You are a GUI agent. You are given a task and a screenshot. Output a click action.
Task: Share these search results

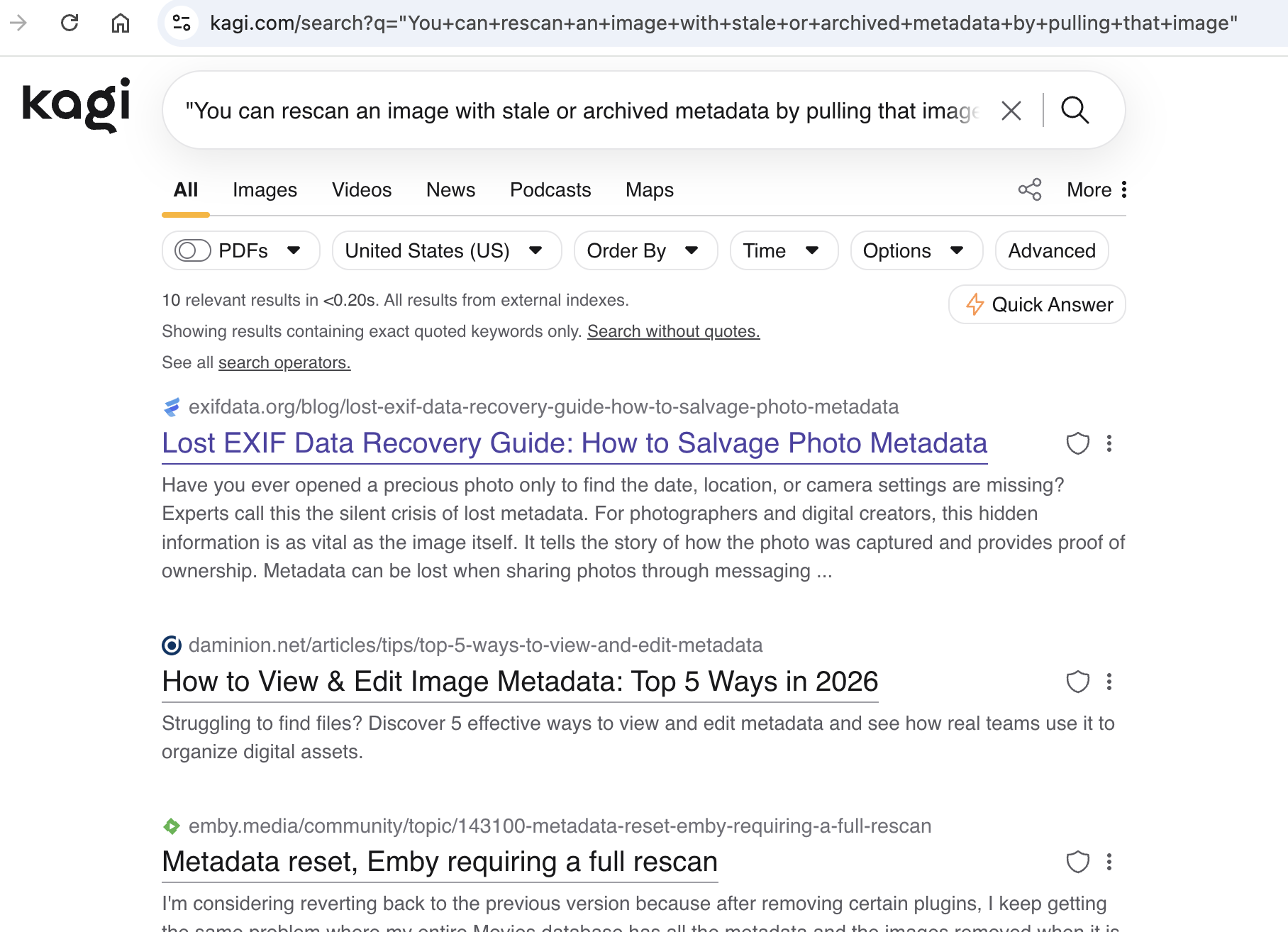[x=1030, y=189]
